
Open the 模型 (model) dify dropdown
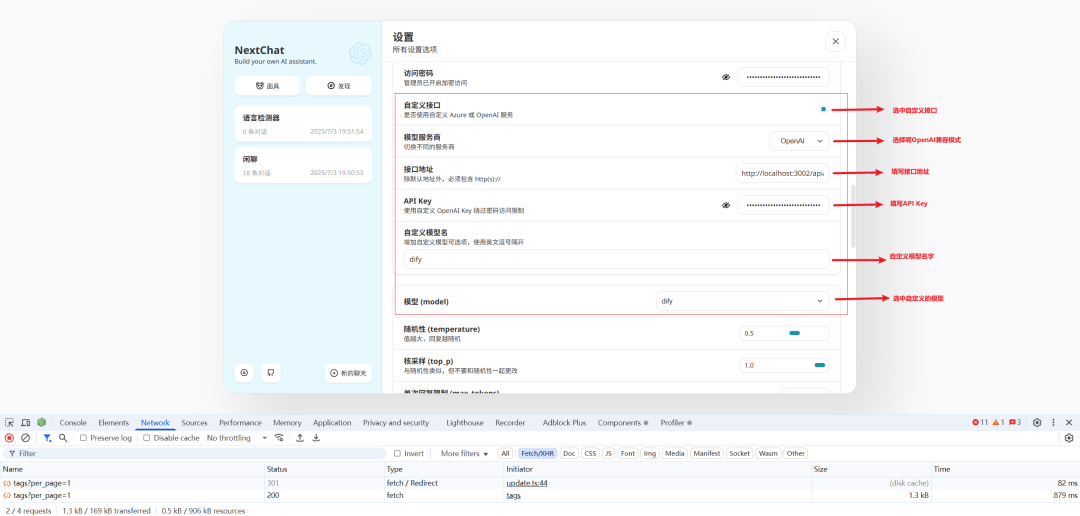pos(742,301)
